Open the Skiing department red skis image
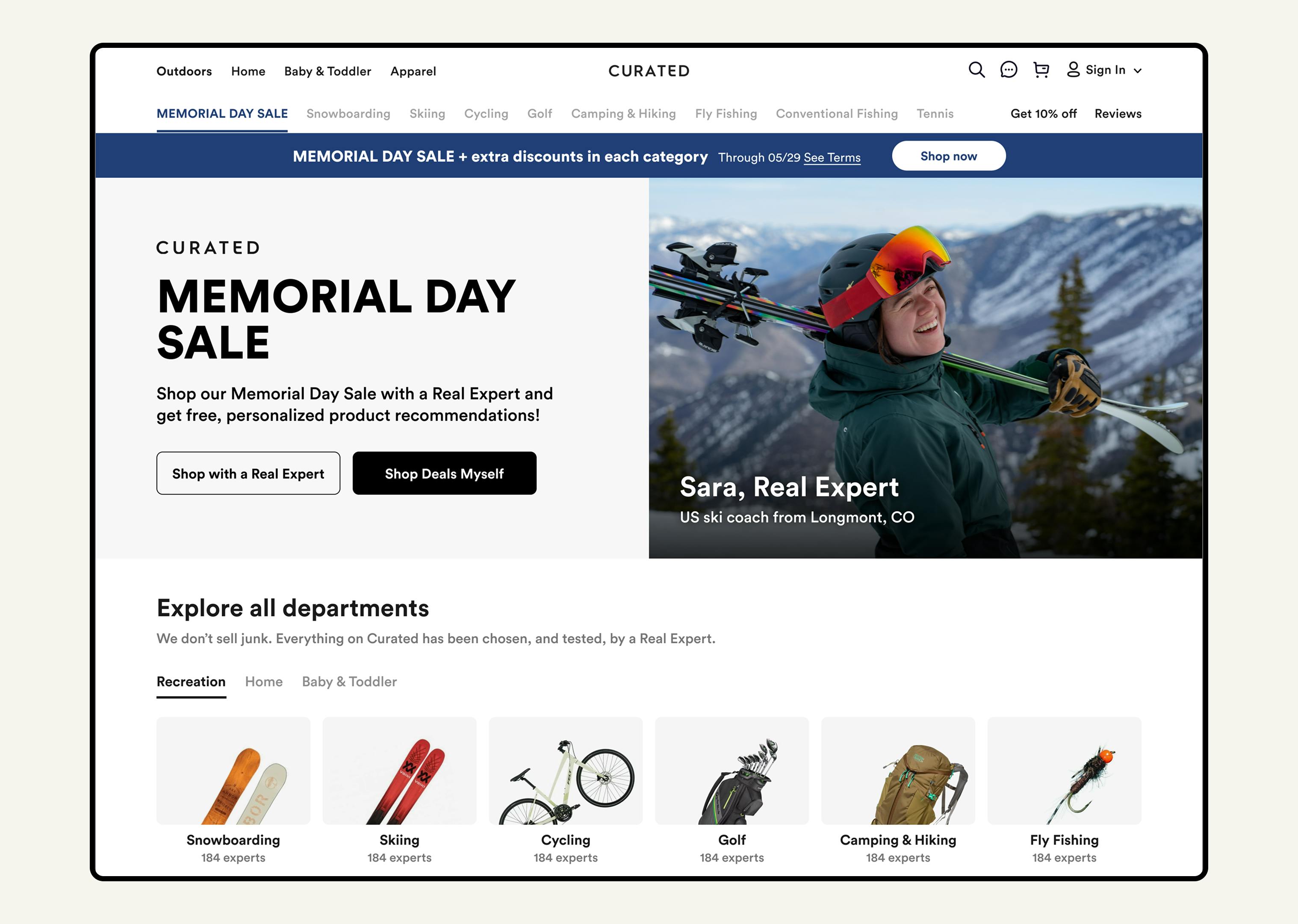 point(399,771)
